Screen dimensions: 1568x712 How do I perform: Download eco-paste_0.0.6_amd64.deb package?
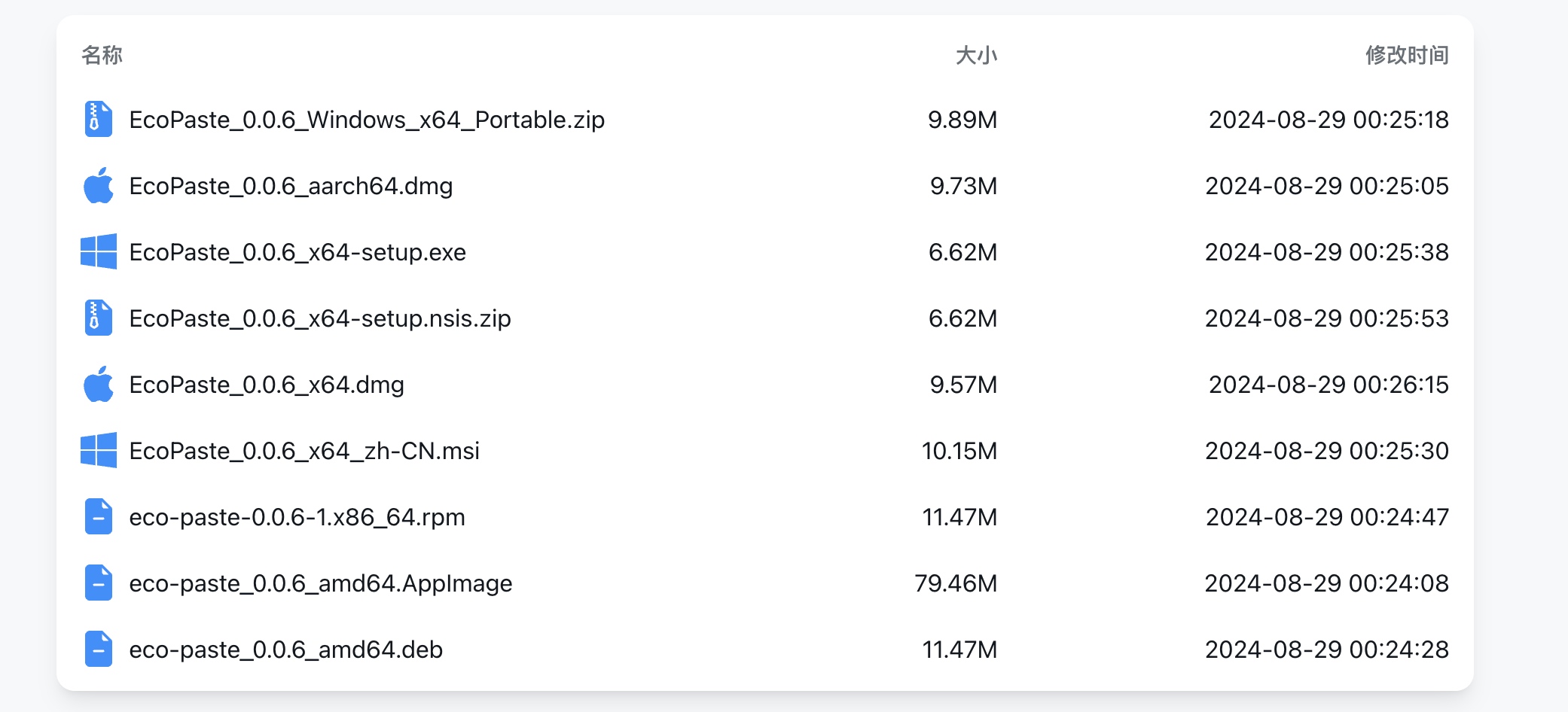pyautogui.click(x=285, y=650)
